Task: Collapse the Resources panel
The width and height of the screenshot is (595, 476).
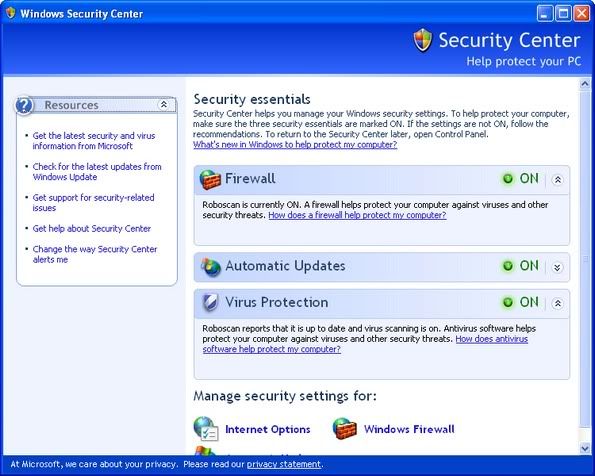Action: (164, 104)
